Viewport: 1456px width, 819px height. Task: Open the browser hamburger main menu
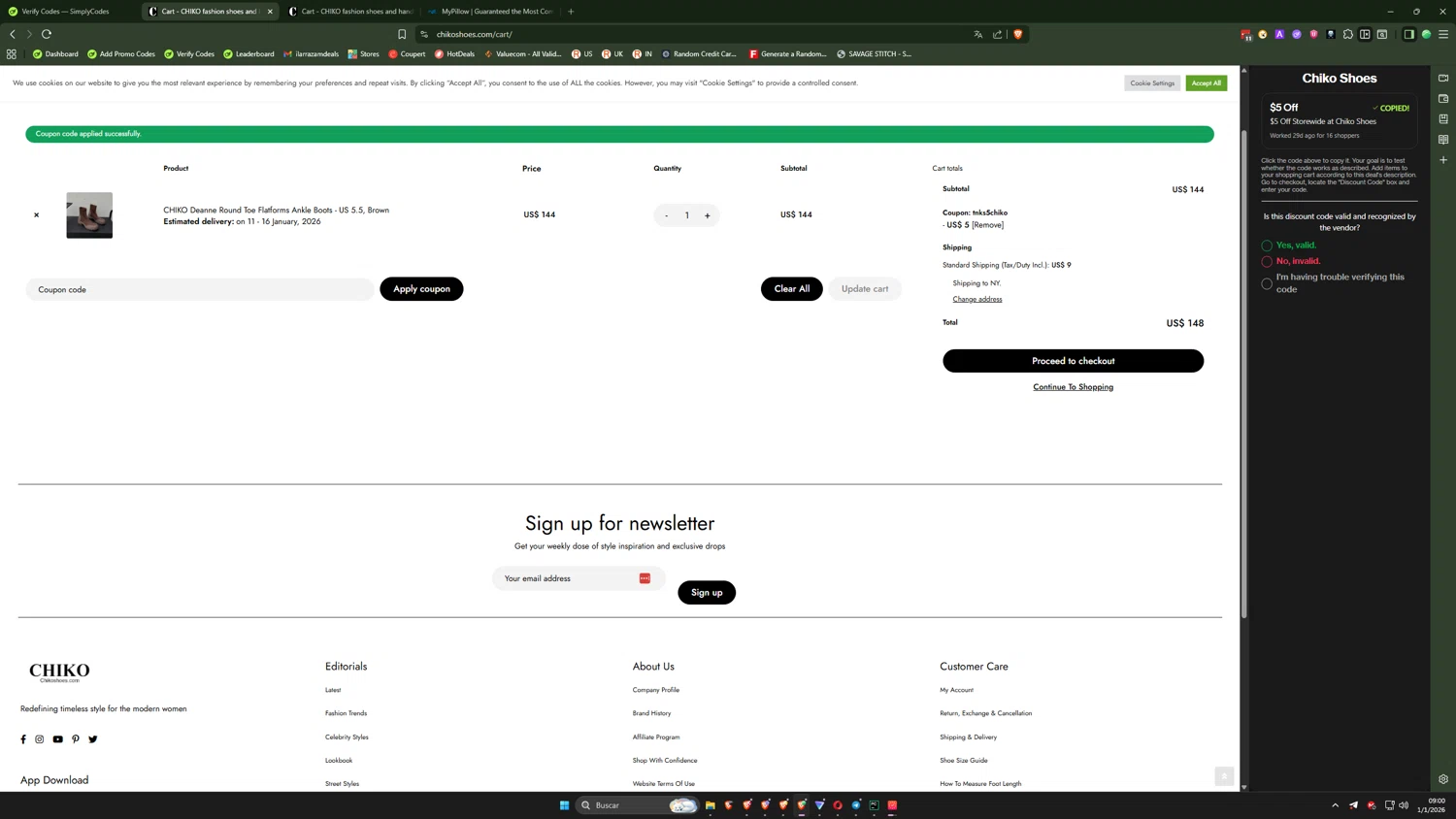click(1443, 34)
